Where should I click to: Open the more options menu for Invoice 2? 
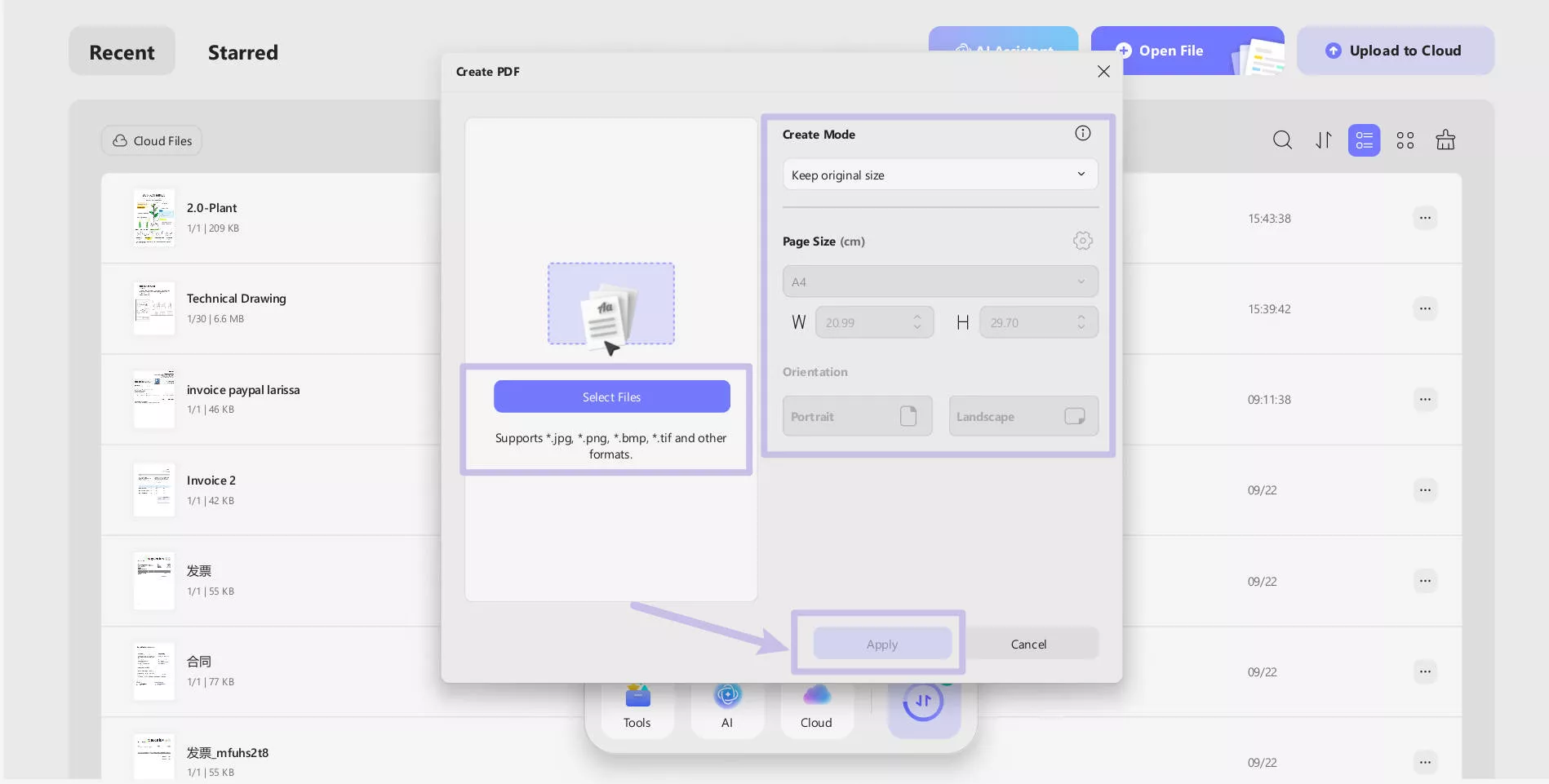pyautogui.click(x=1425, y=489)
